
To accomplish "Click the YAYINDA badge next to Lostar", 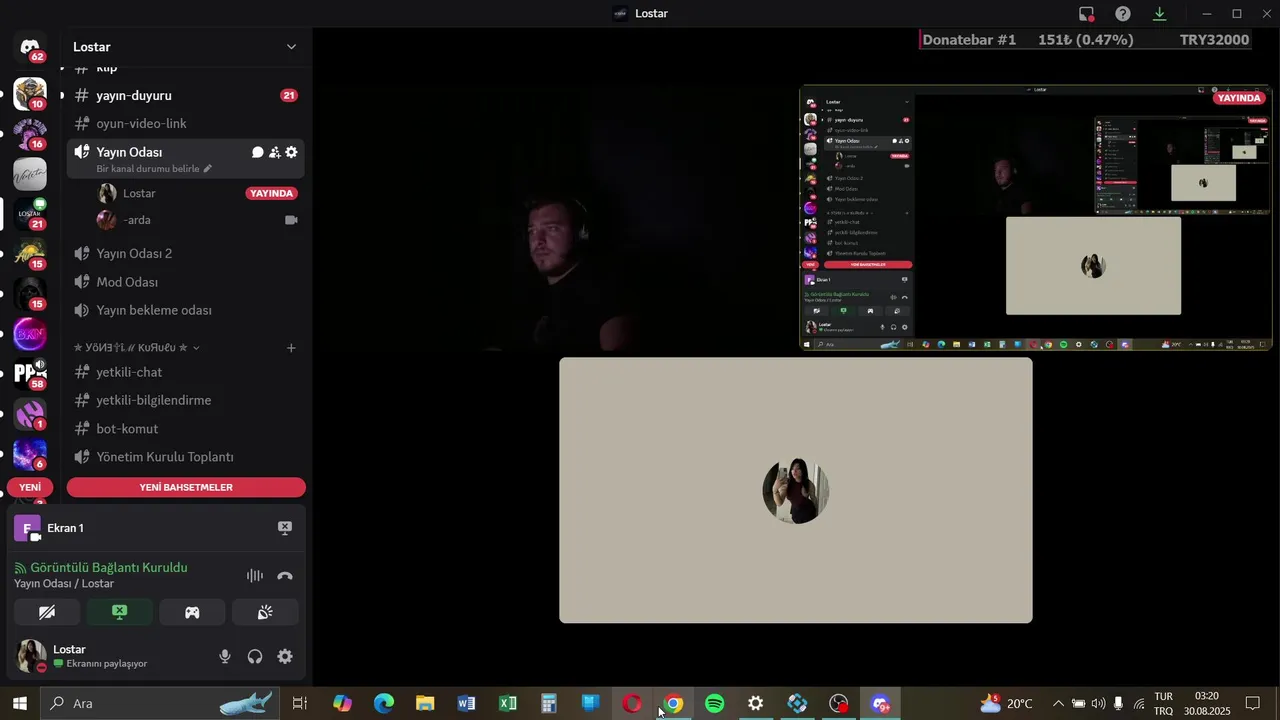I will [272, 193].
